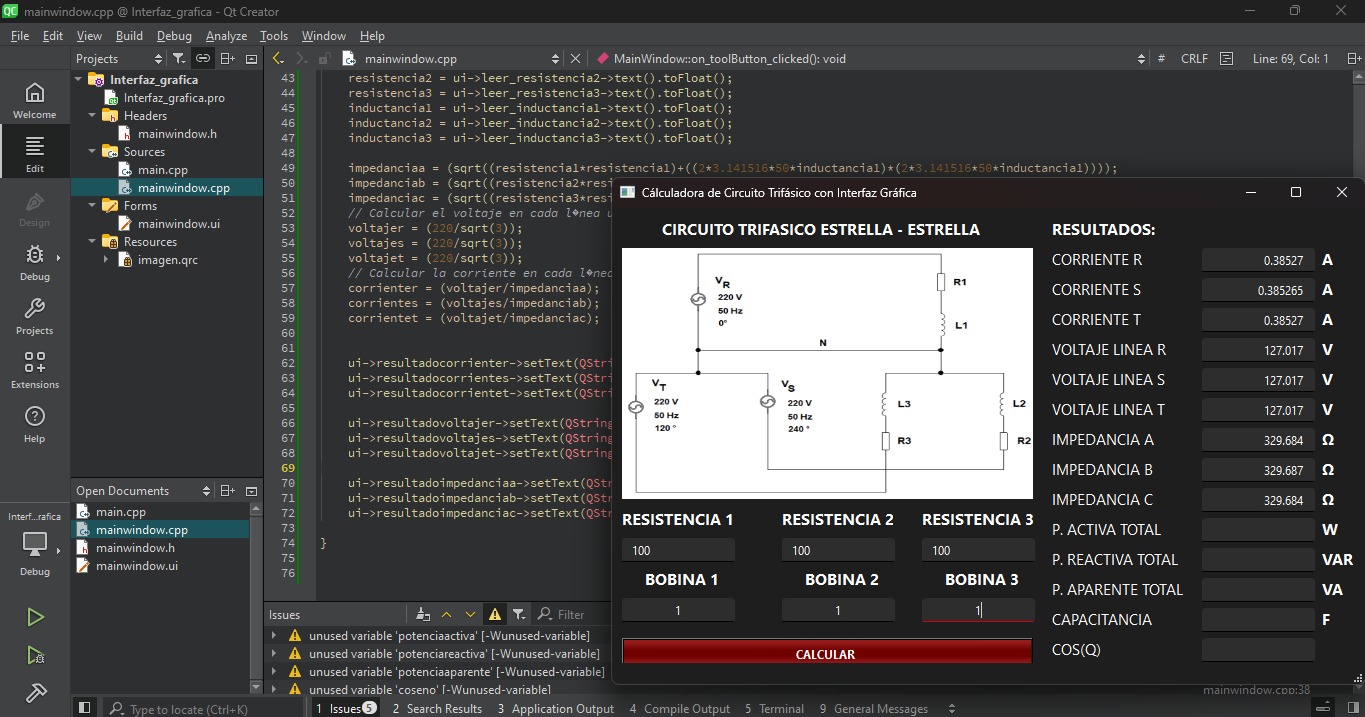Open the Analyze menu

(226, 36)
